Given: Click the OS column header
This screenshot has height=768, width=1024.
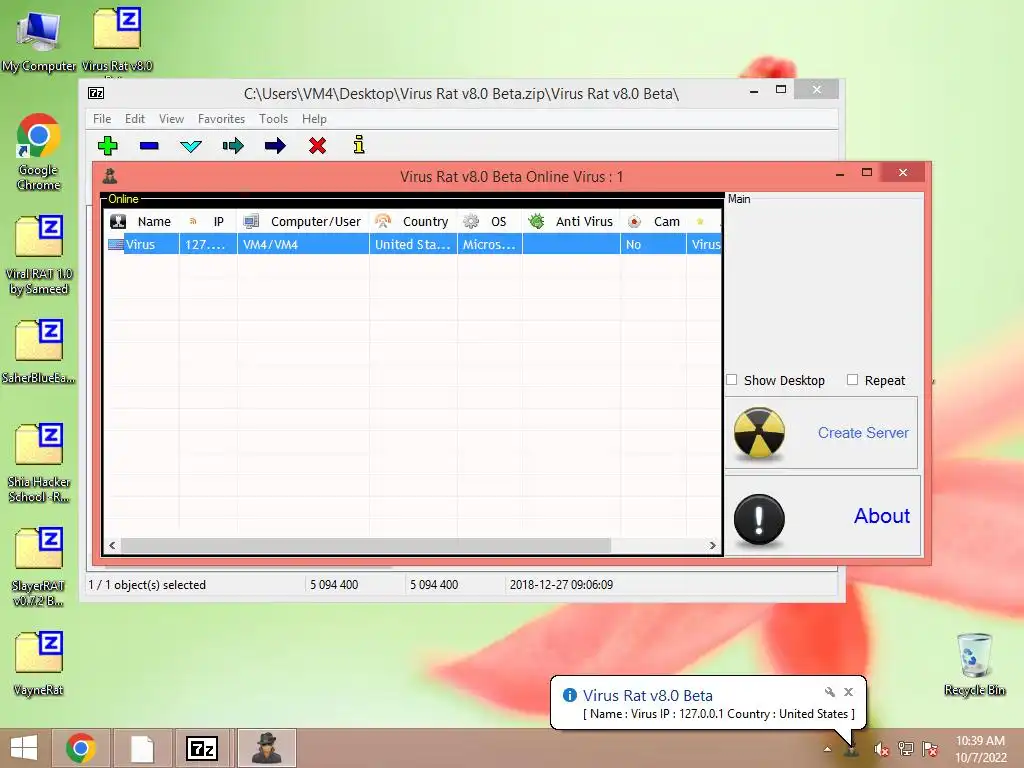Looking at the screenshot, I should pos(490,221).
